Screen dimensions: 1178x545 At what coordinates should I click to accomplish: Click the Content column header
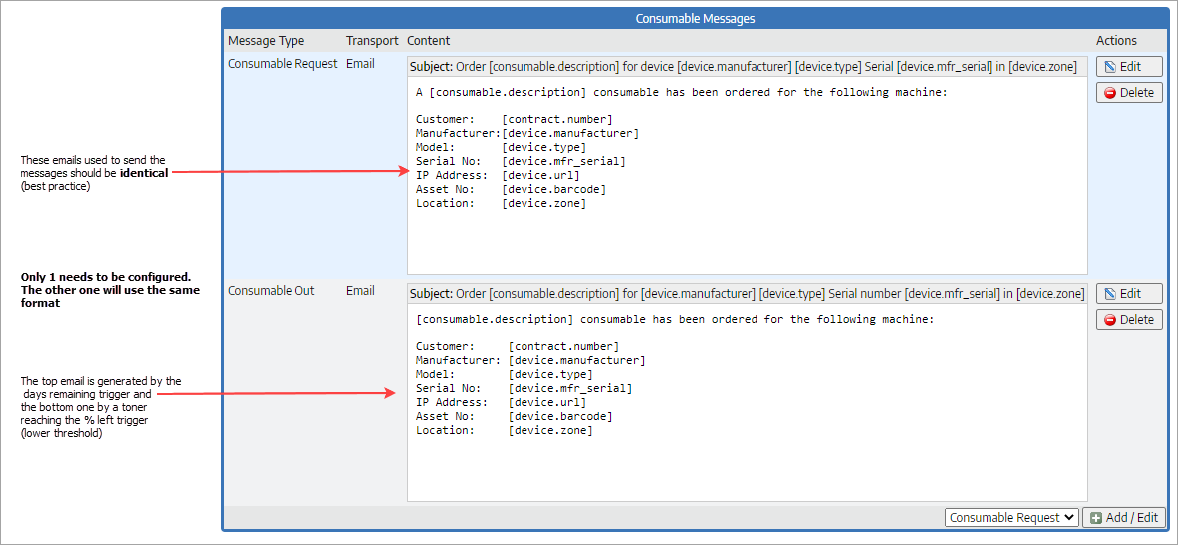click(x=428, y=41)
